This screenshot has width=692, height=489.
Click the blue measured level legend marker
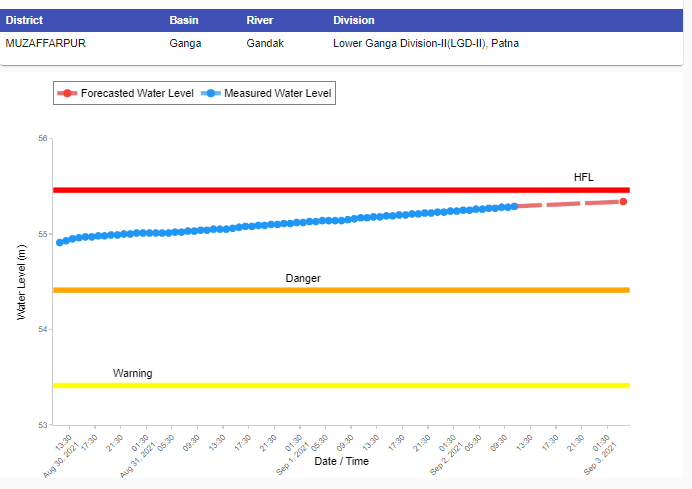(x=211, y=93)
